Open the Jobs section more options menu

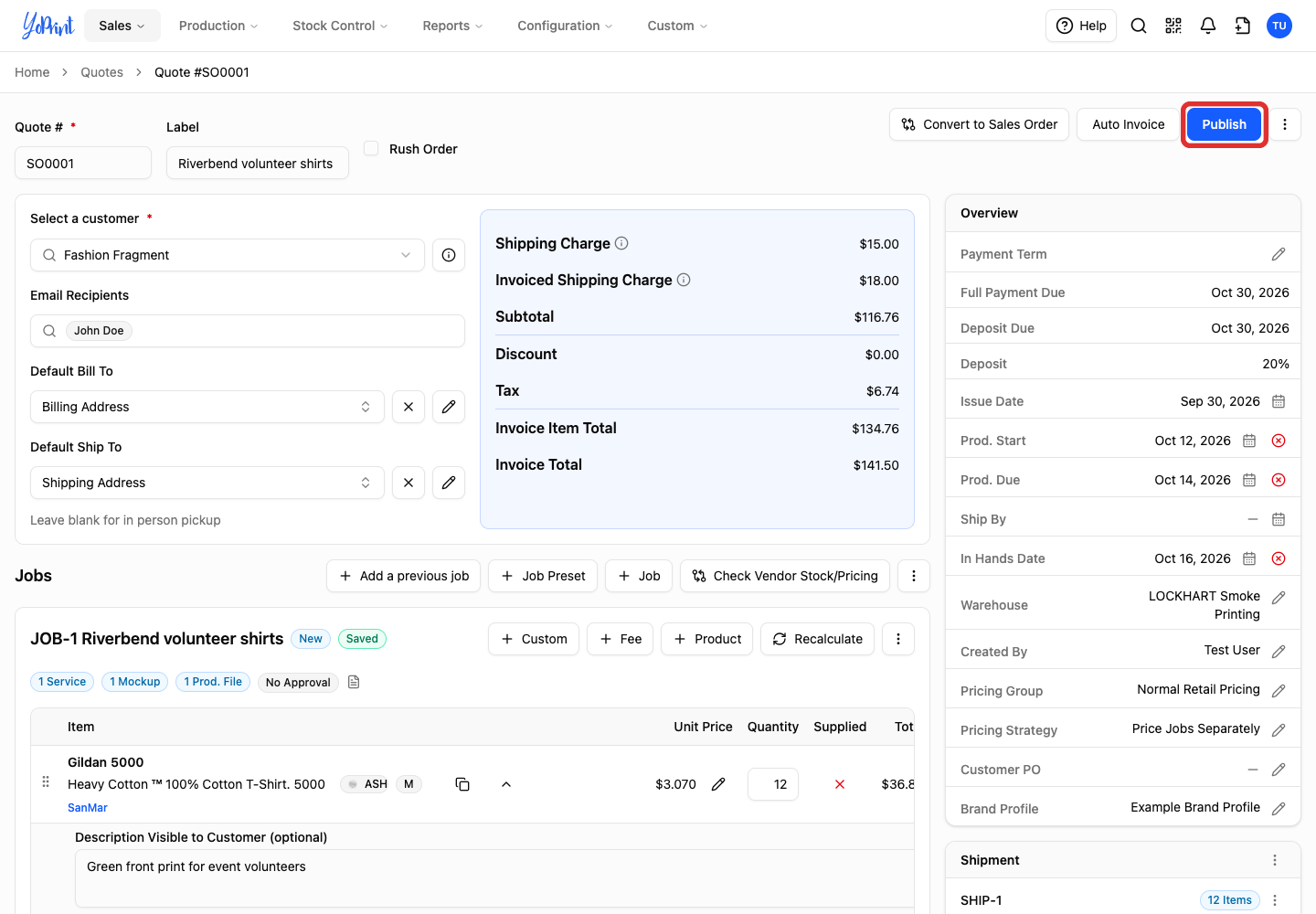tap(914, 576)
